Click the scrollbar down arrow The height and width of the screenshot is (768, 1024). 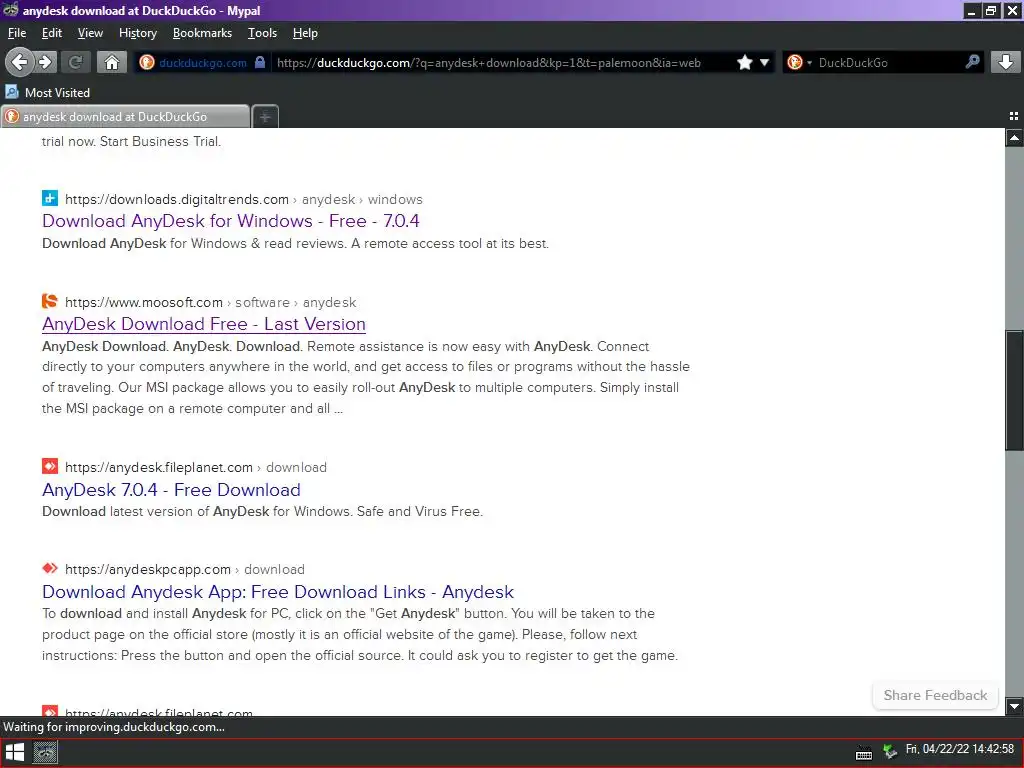tap(1014, 705)
